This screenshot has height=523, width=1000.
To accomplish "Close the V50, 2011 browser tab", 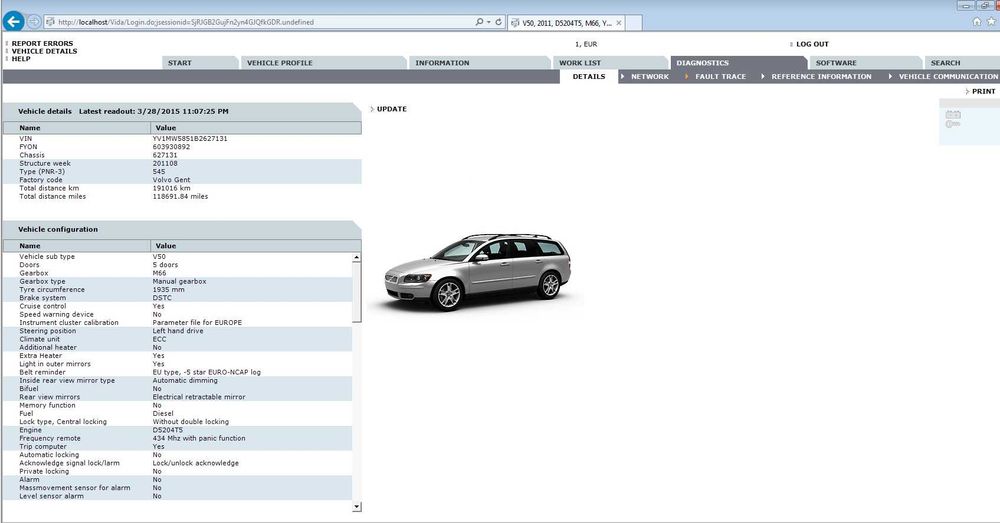I will coord(619,22).
